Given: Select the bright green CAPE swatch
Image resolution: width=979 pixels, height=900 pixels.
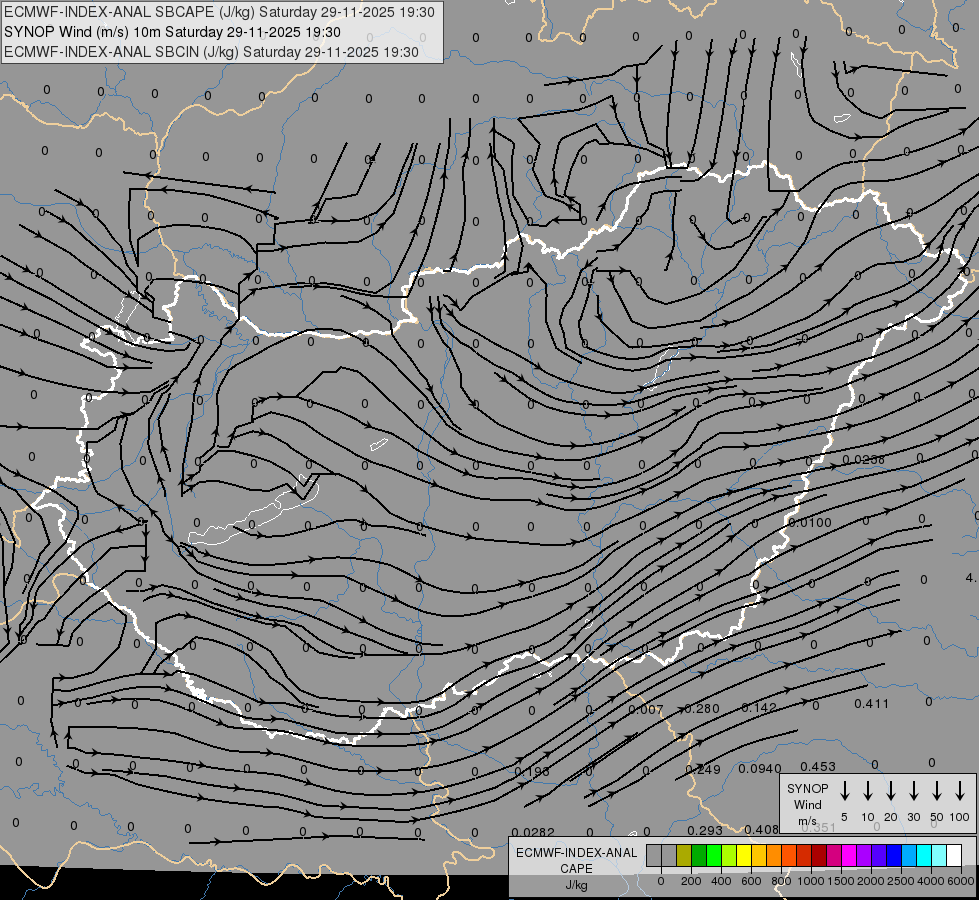Looking at the screenshot, I should [x=714, y=855].
